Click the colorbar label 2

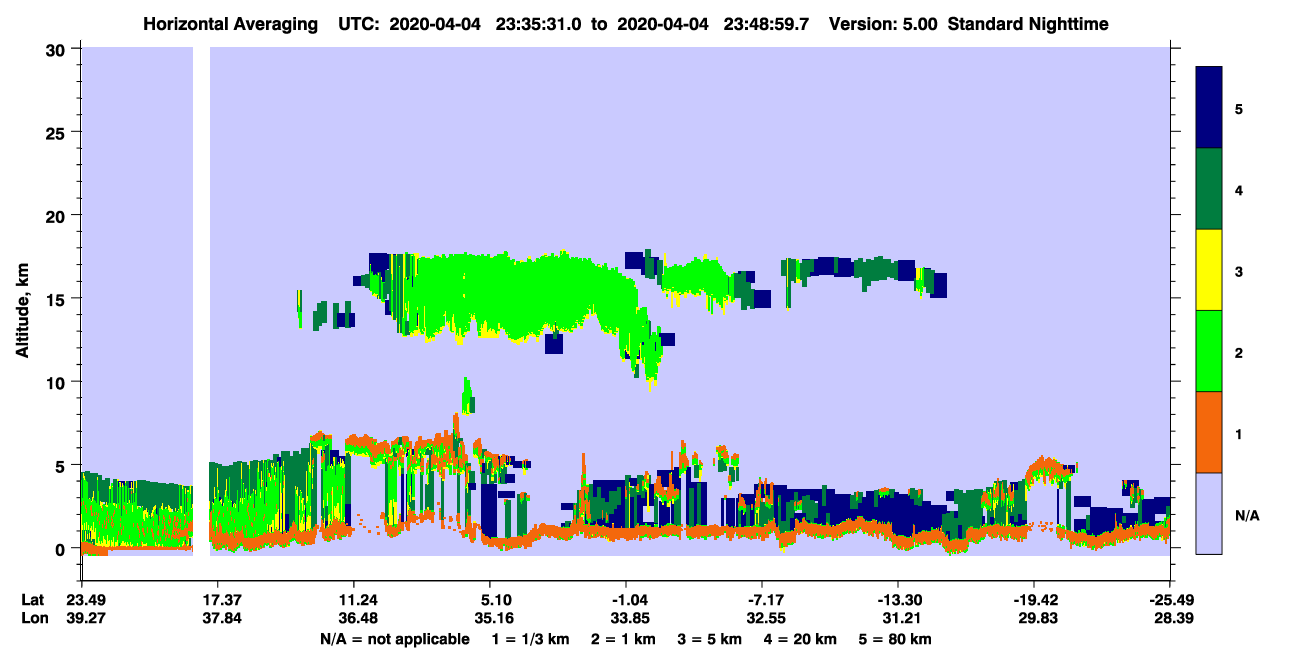[1239, 352]
